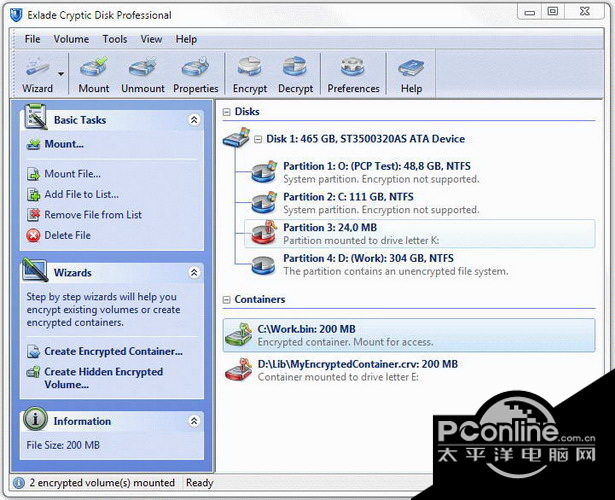Click '2 encrypted volume(s) mounted' status text
615x500 pixels.
(x=102, y=483)
